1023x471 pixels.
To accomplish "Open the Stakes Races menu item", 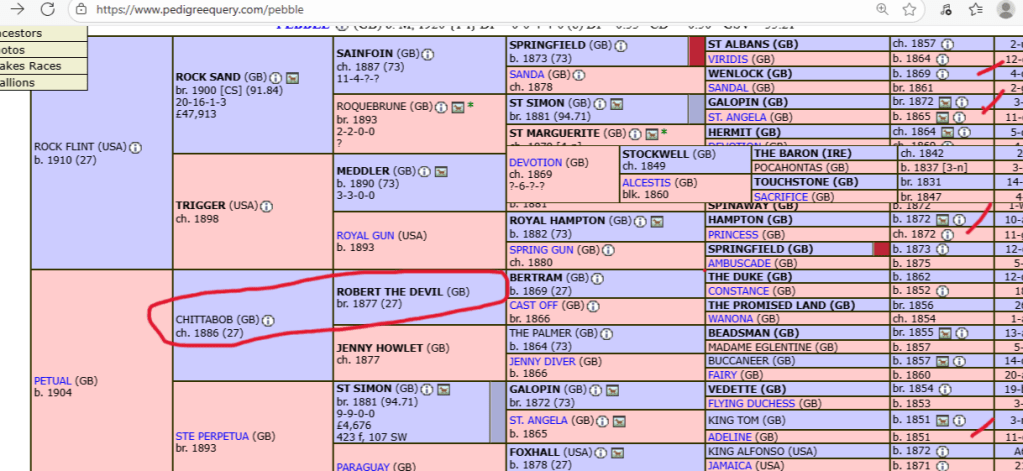I will (30, 66).
